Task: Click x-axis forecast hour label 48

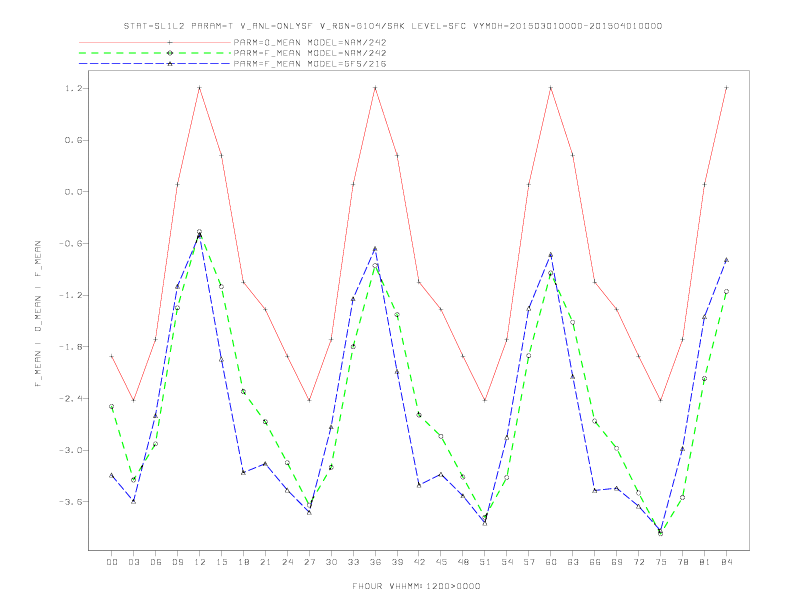Action: 463,562
